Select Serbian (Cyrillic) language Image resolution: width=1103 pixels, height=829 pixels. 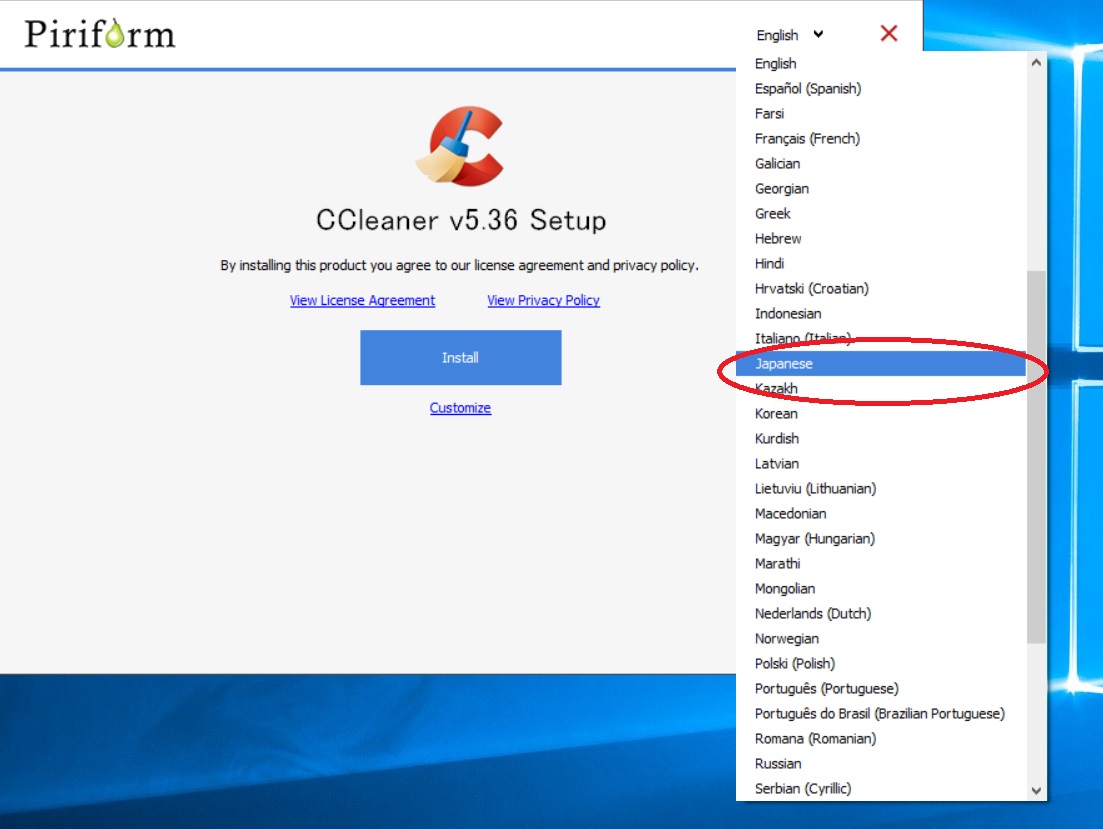(881, 788)
